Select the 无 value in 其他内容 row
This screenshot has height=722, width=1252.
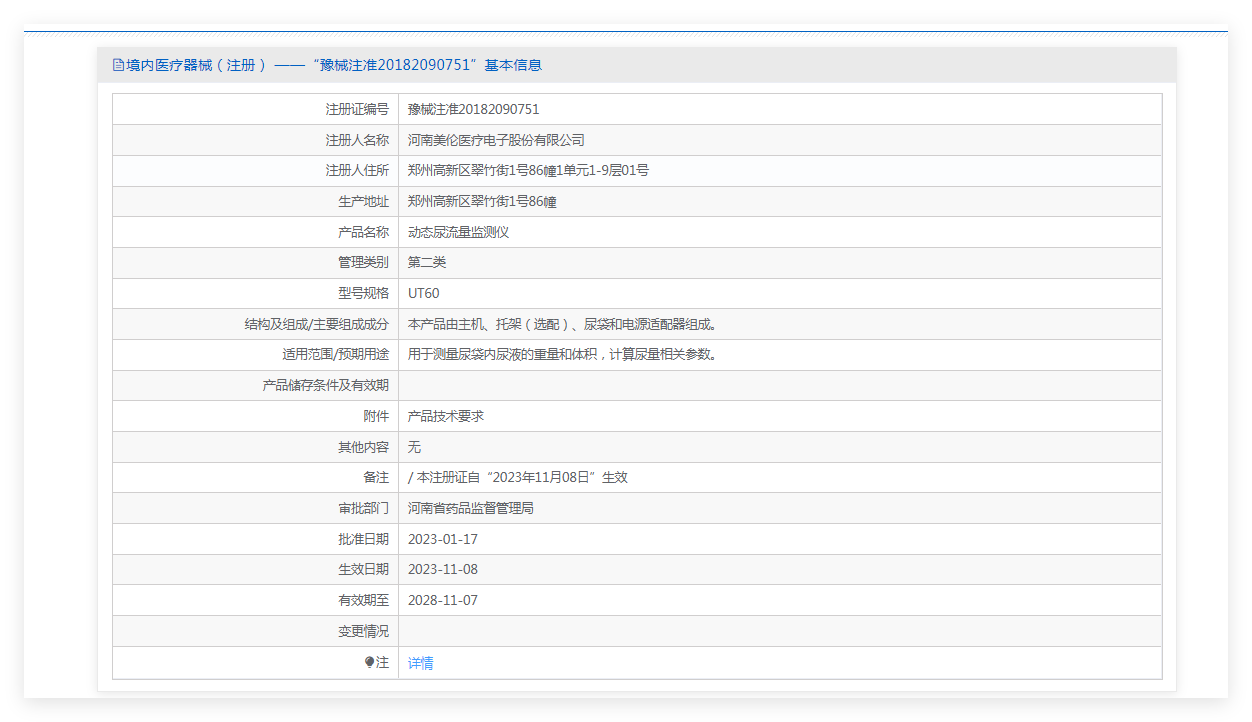pos(414,447)
